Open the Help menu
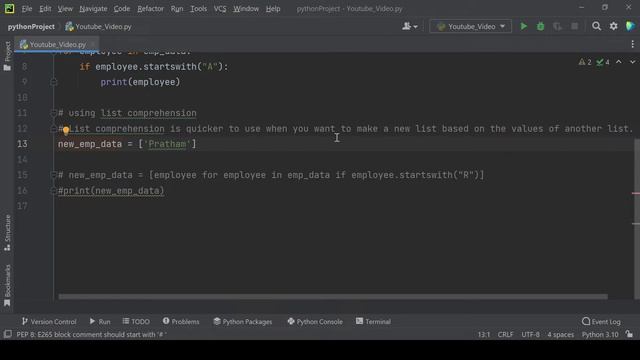 point(273,9)
